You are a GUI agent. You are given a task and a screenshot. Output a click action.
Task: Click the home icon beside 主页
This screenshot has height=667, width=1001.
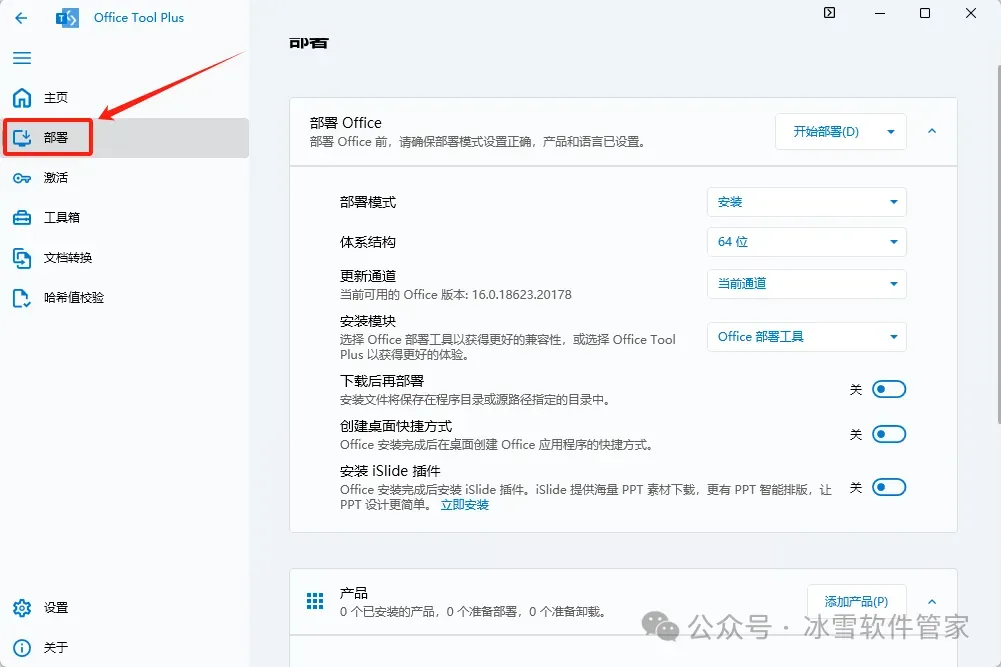point(22,98)
